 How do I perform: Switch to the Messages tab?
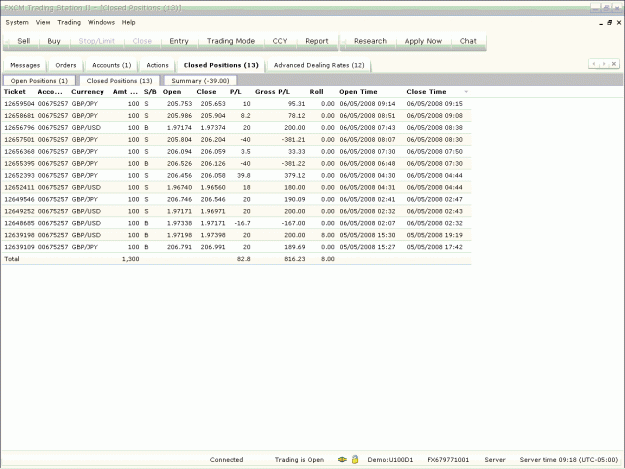pyautogui.click(x=25, y=65)
